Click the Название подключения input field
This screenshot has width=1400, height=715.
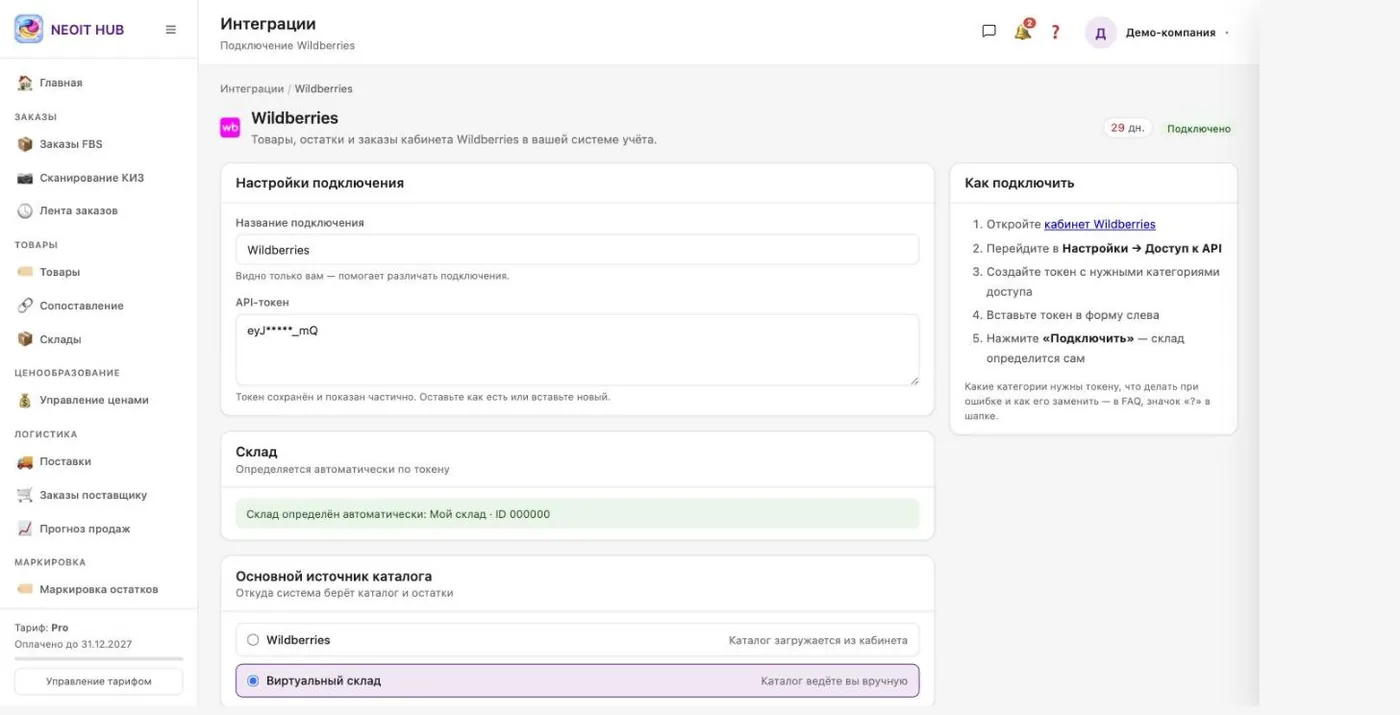[577, 250]
